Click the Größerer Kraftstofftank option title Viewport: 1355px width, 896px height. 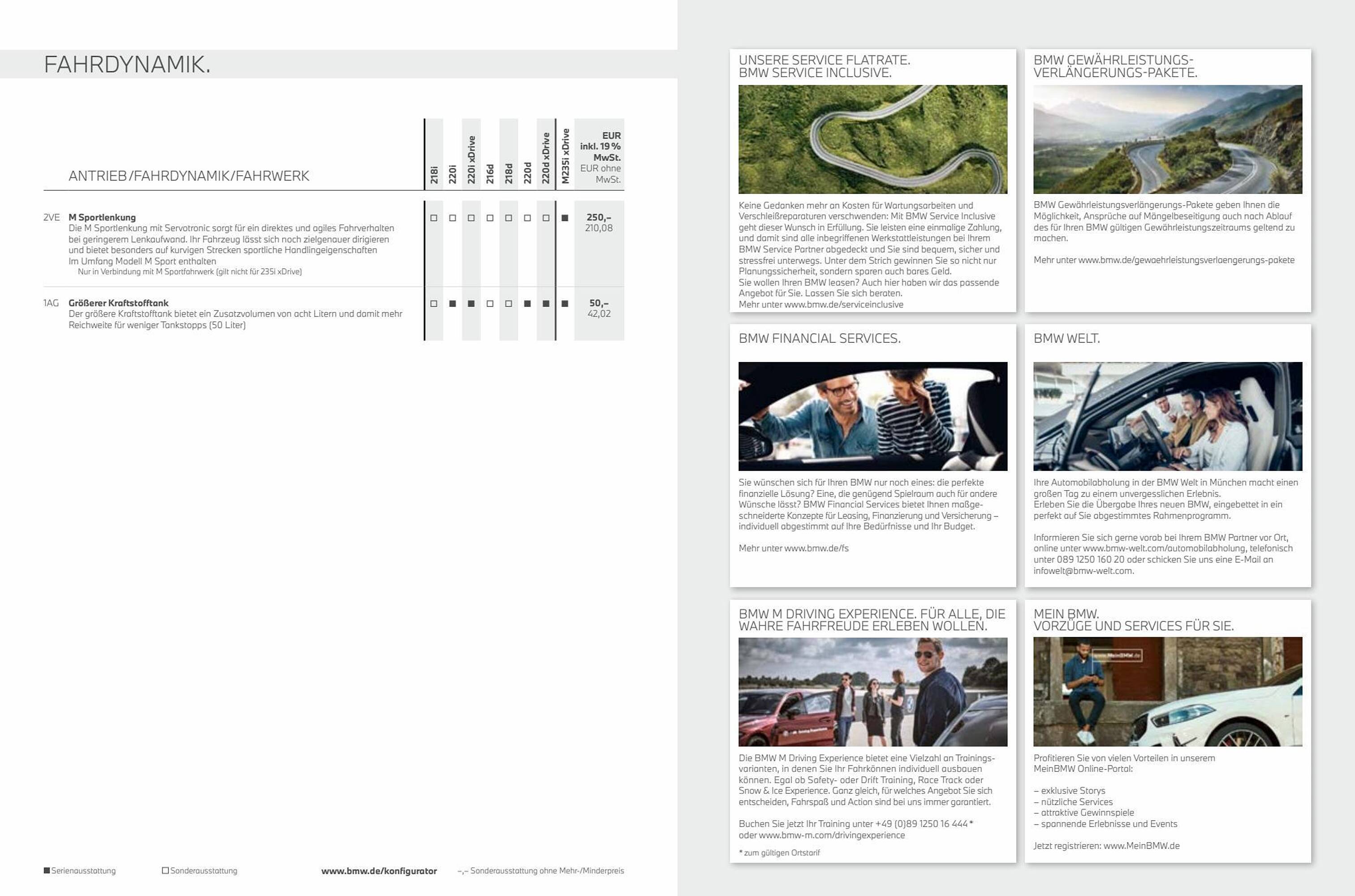coord(118,303)
